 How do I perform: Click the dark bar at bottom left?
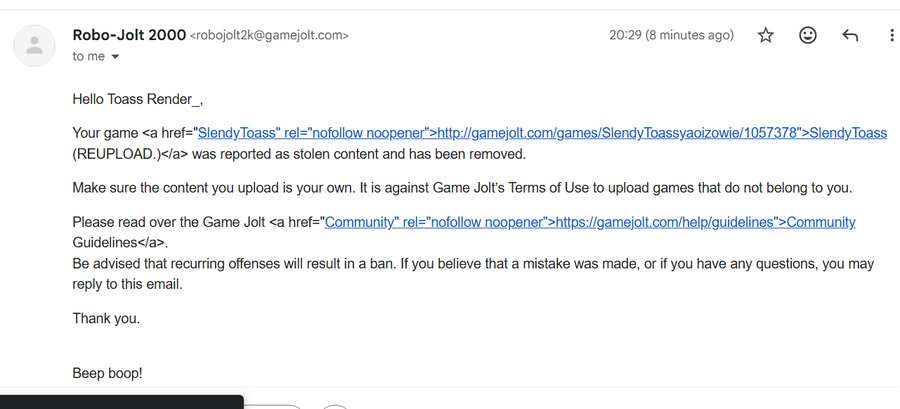pos(120,401)
